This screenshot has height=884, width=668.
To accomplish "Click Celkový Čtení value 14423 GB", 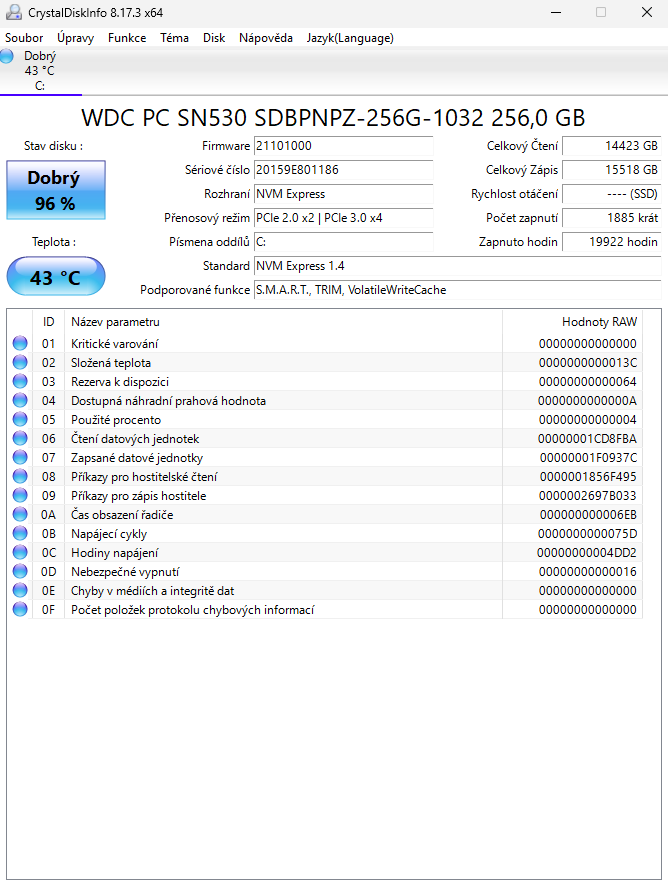I will point(612,145).
